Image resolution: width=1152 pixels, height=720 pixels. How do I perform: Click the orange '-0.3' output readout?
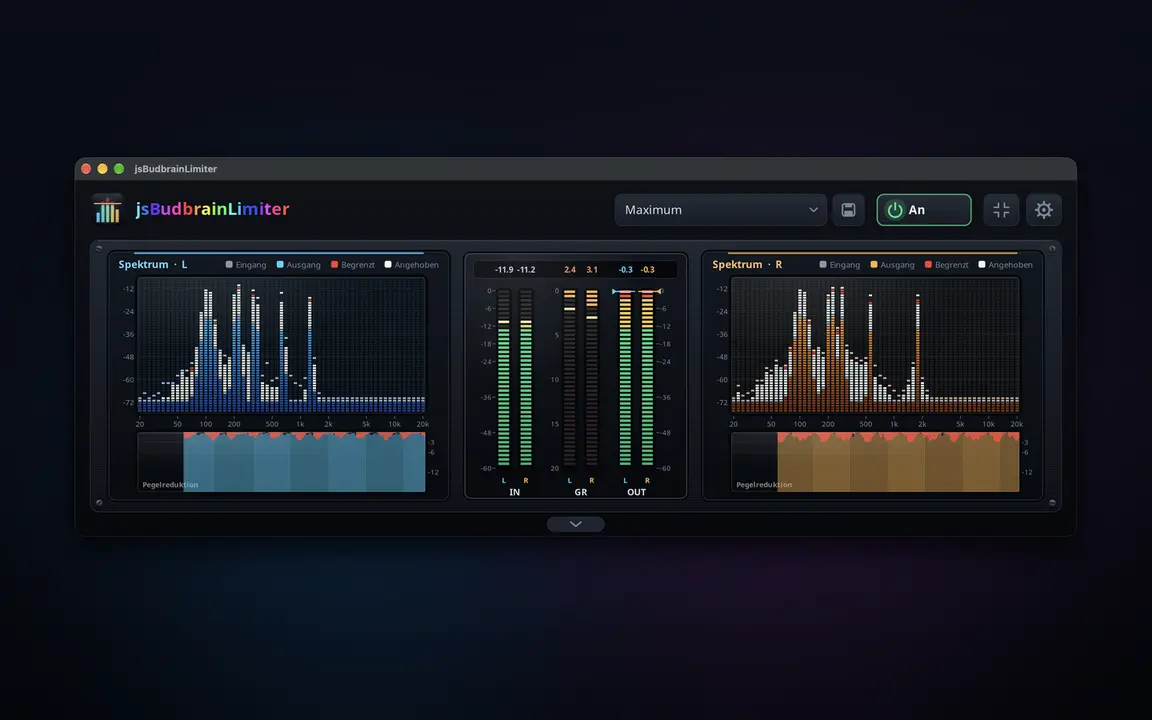click(647, 270)
